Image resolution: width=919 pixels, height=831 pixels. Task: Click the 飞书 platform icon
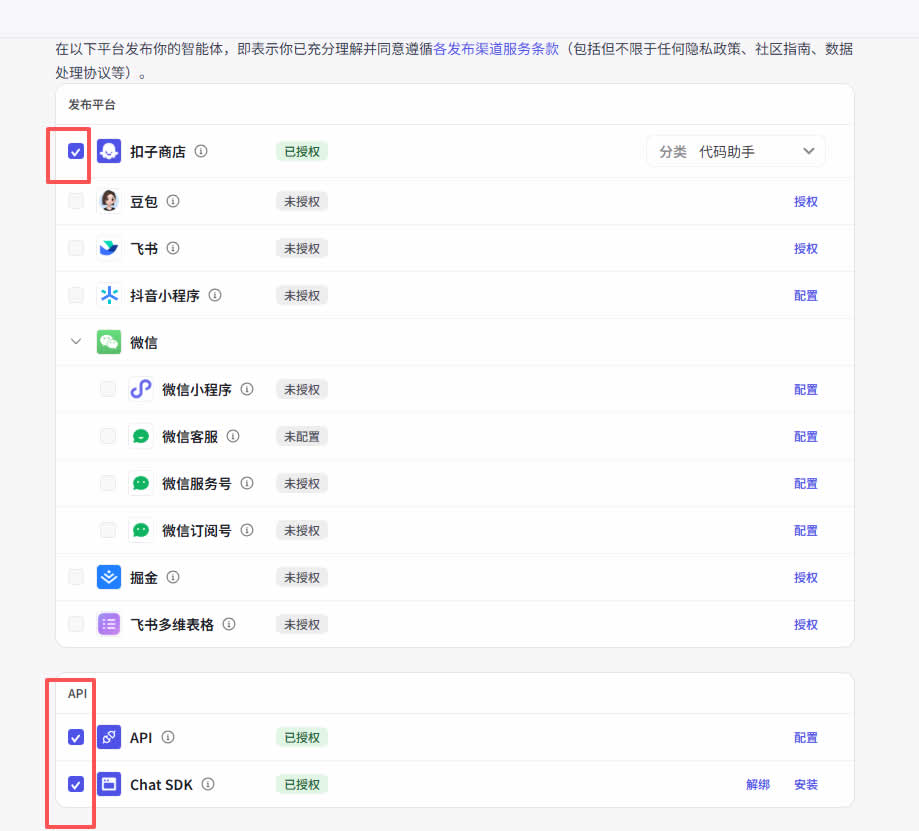pyautogui.click(x=109, y=248)
